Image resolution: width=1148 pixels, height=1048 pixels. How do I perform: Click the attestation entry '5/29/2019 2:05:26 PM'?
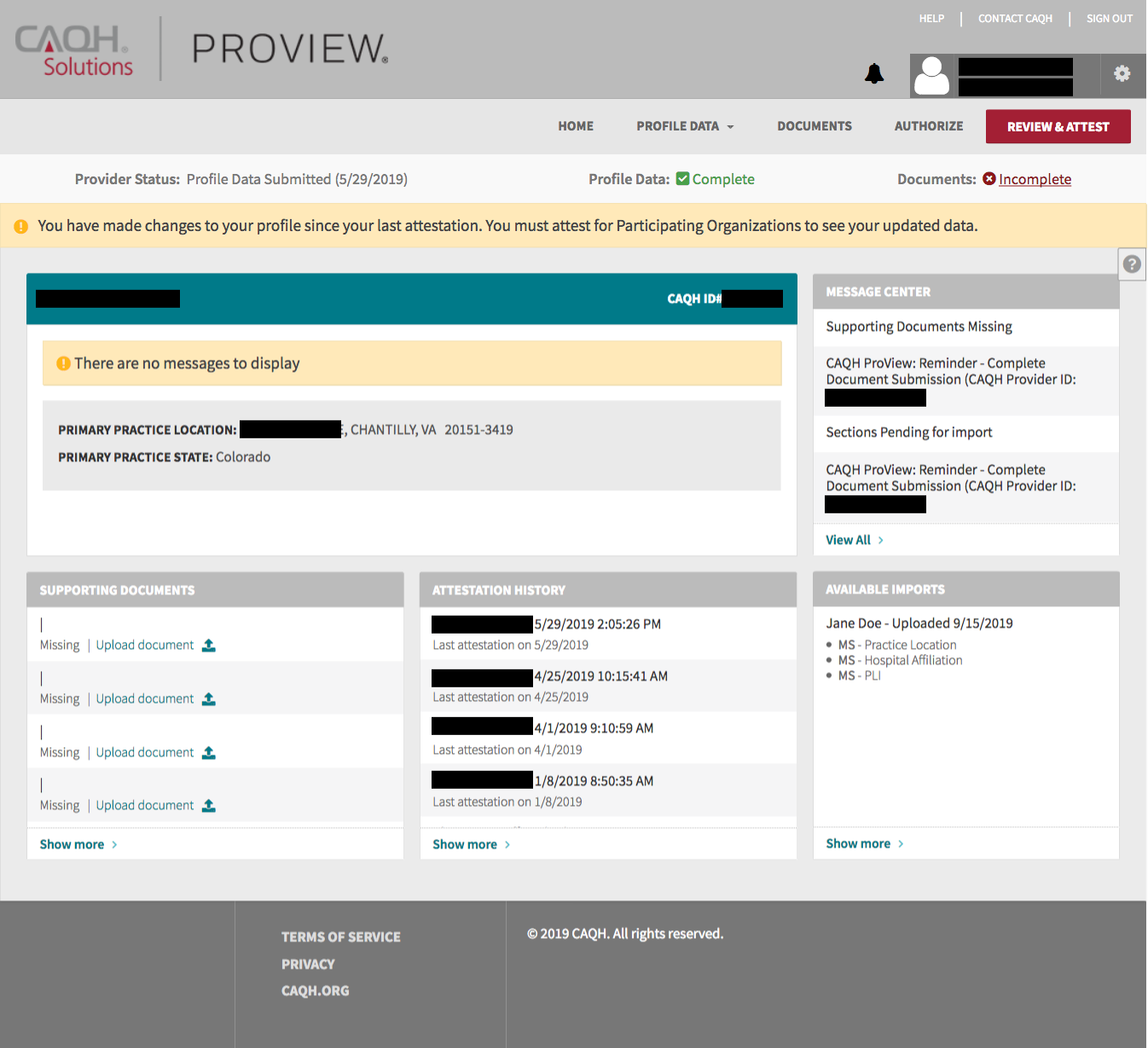[598, 624]
